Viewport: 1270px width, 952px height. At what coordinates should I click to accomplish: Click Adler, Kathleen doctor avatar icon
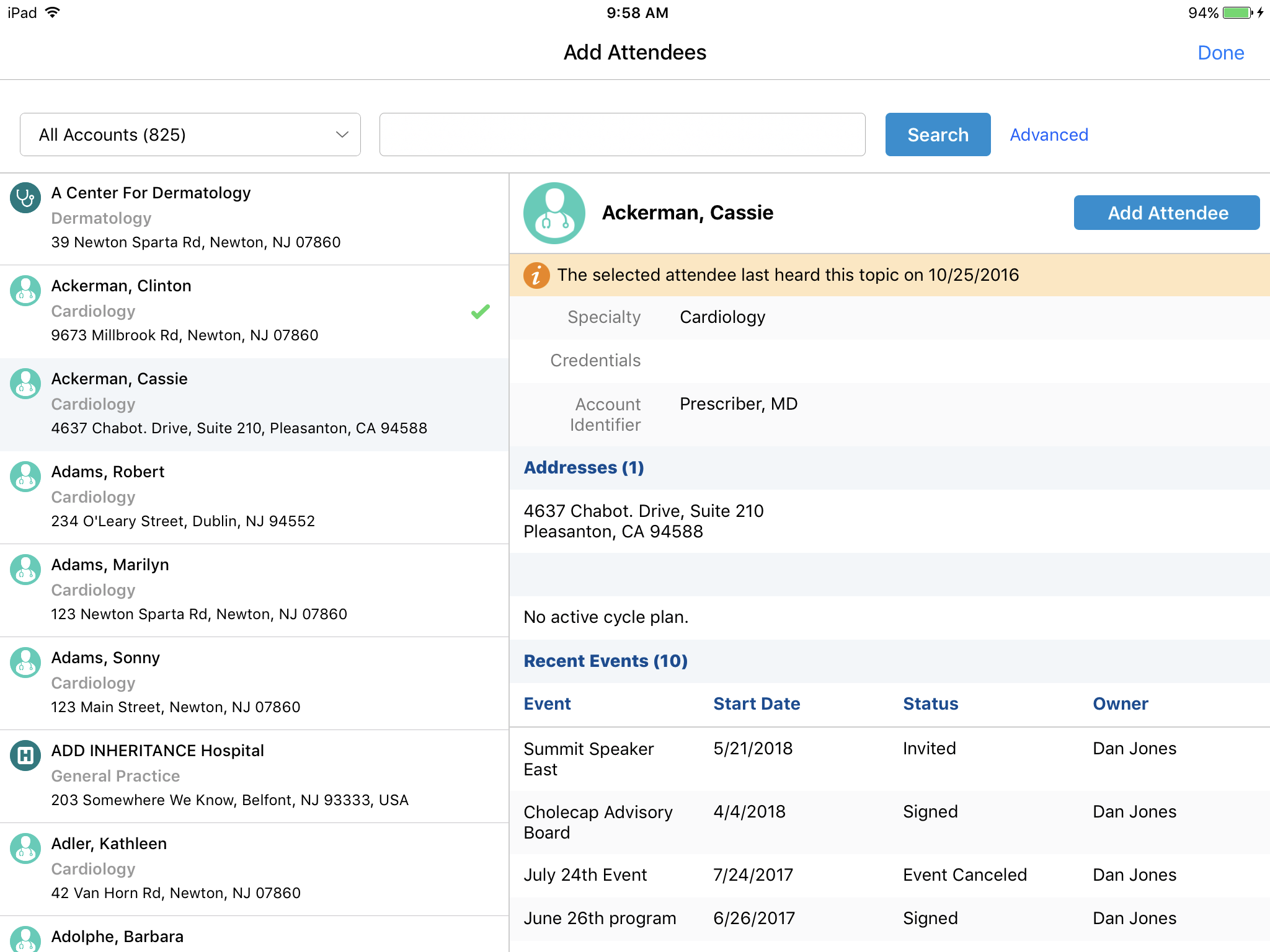point(25,848)
